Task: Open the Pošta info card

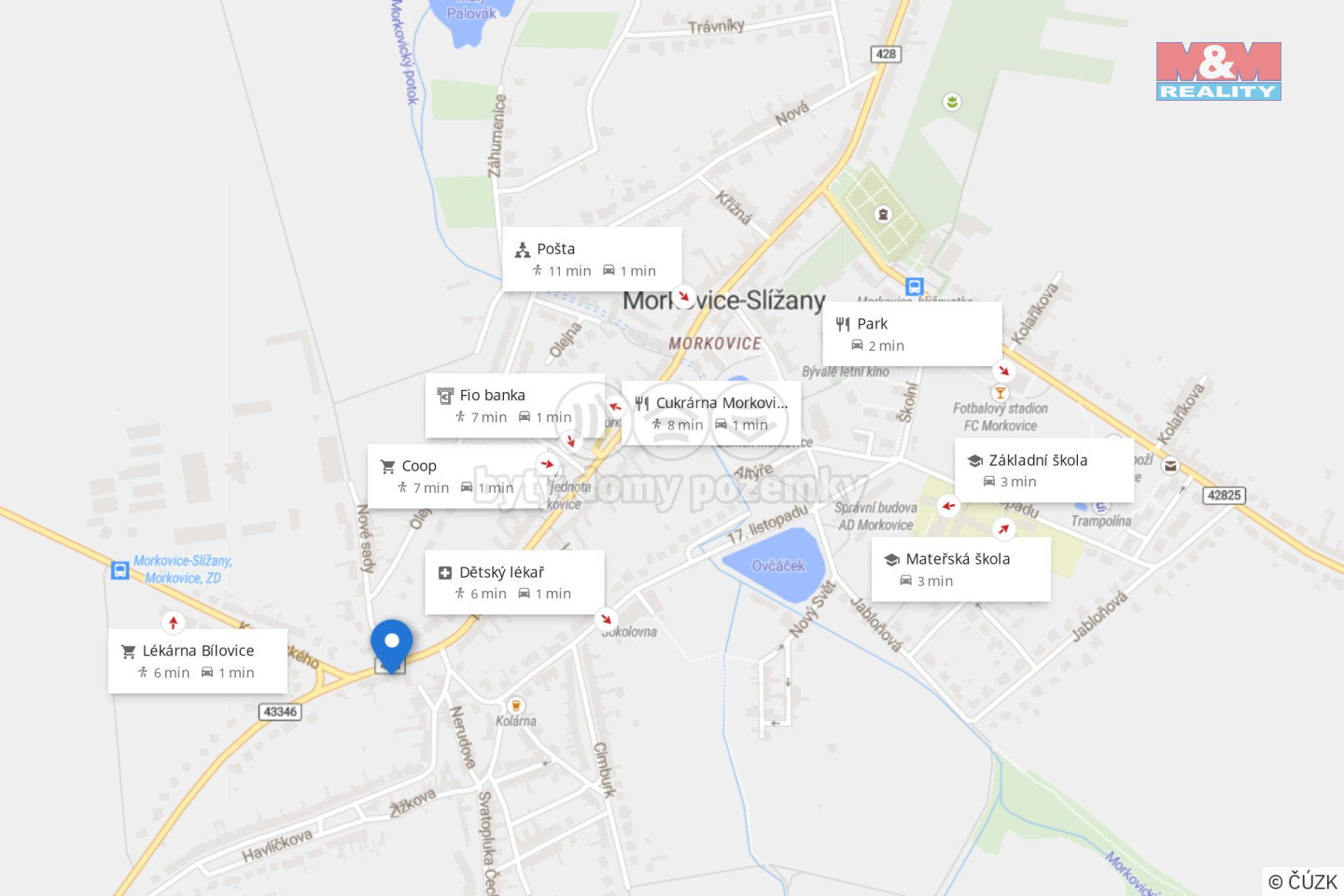Action: point(593,259)
